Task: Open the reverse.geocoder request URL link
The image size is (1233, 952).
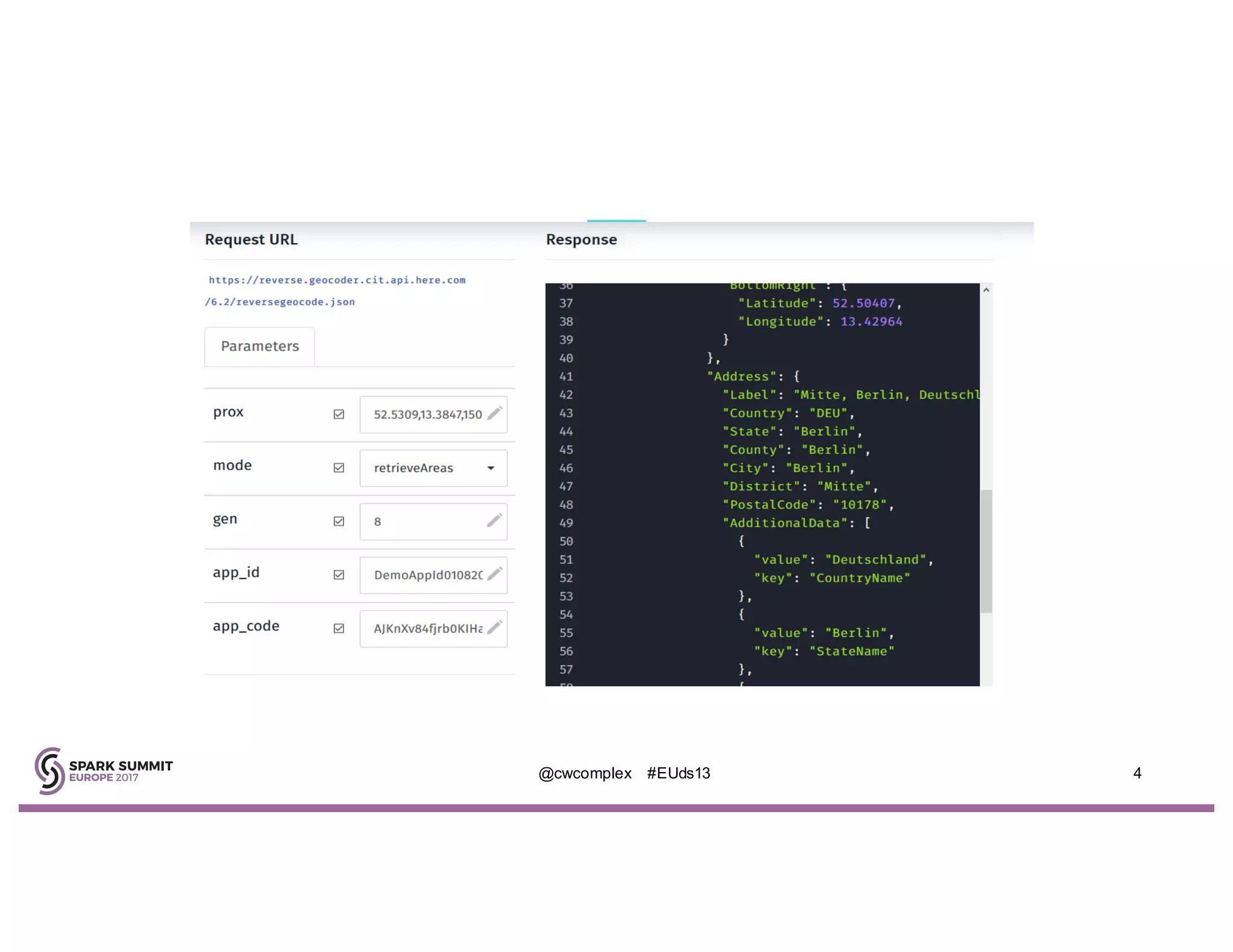Action: pos(337,280)
